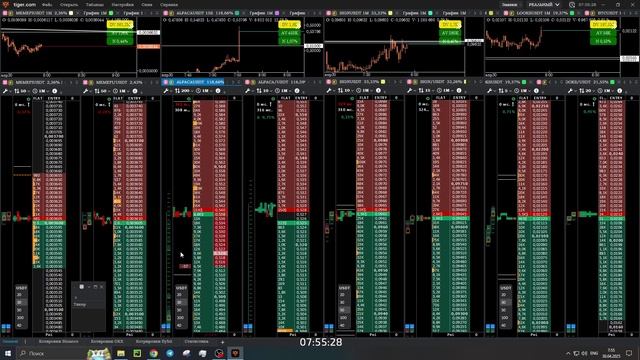This screenshot has height=360, width=640.
Task: Open wrench settings in seventh order book
Action: (490, 91)
